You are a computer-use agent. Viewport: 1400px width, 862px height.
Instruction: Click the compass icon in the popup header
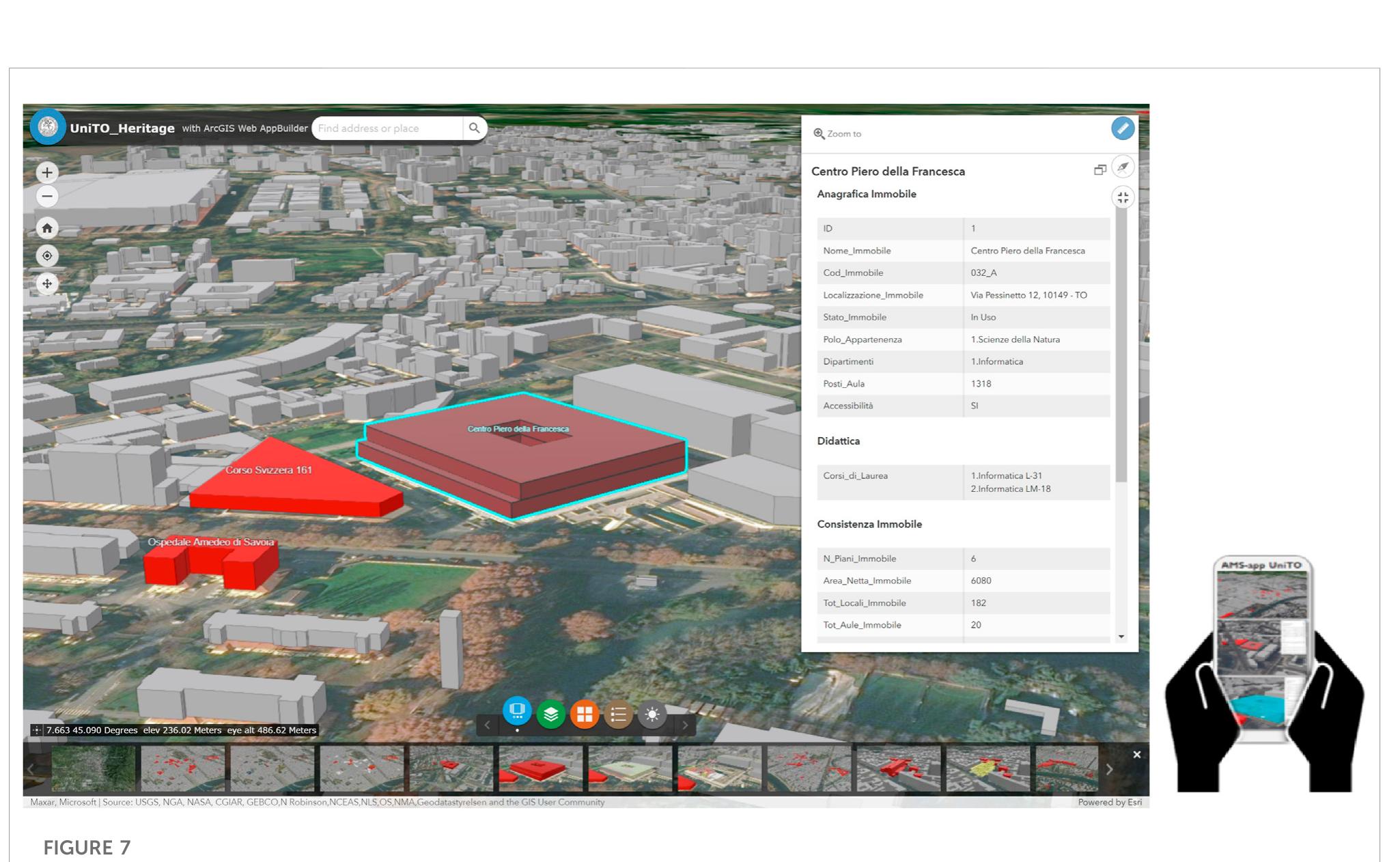[x=1122, y=166]
